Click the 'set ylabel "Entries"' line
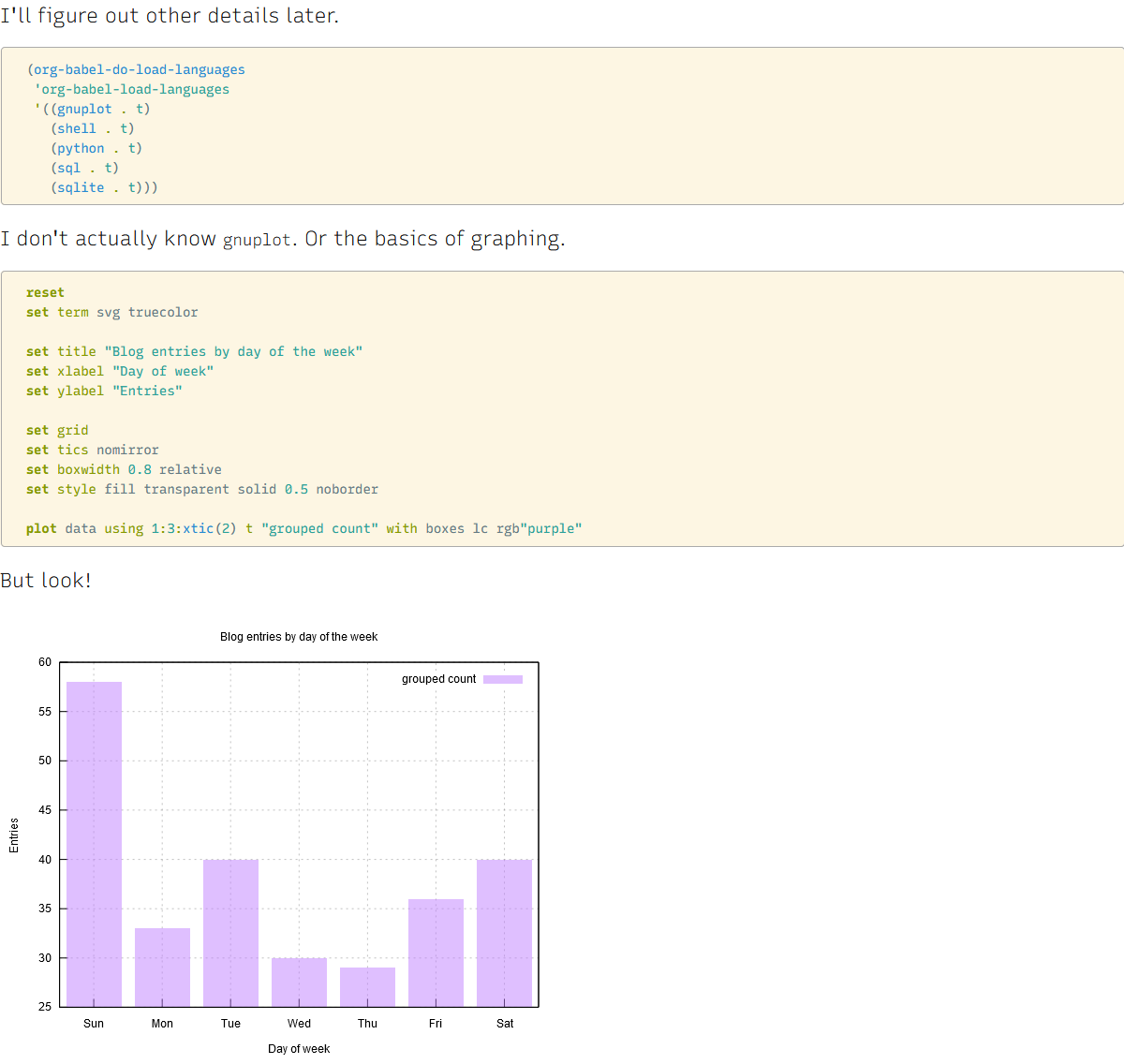 (x=104, y=391)
